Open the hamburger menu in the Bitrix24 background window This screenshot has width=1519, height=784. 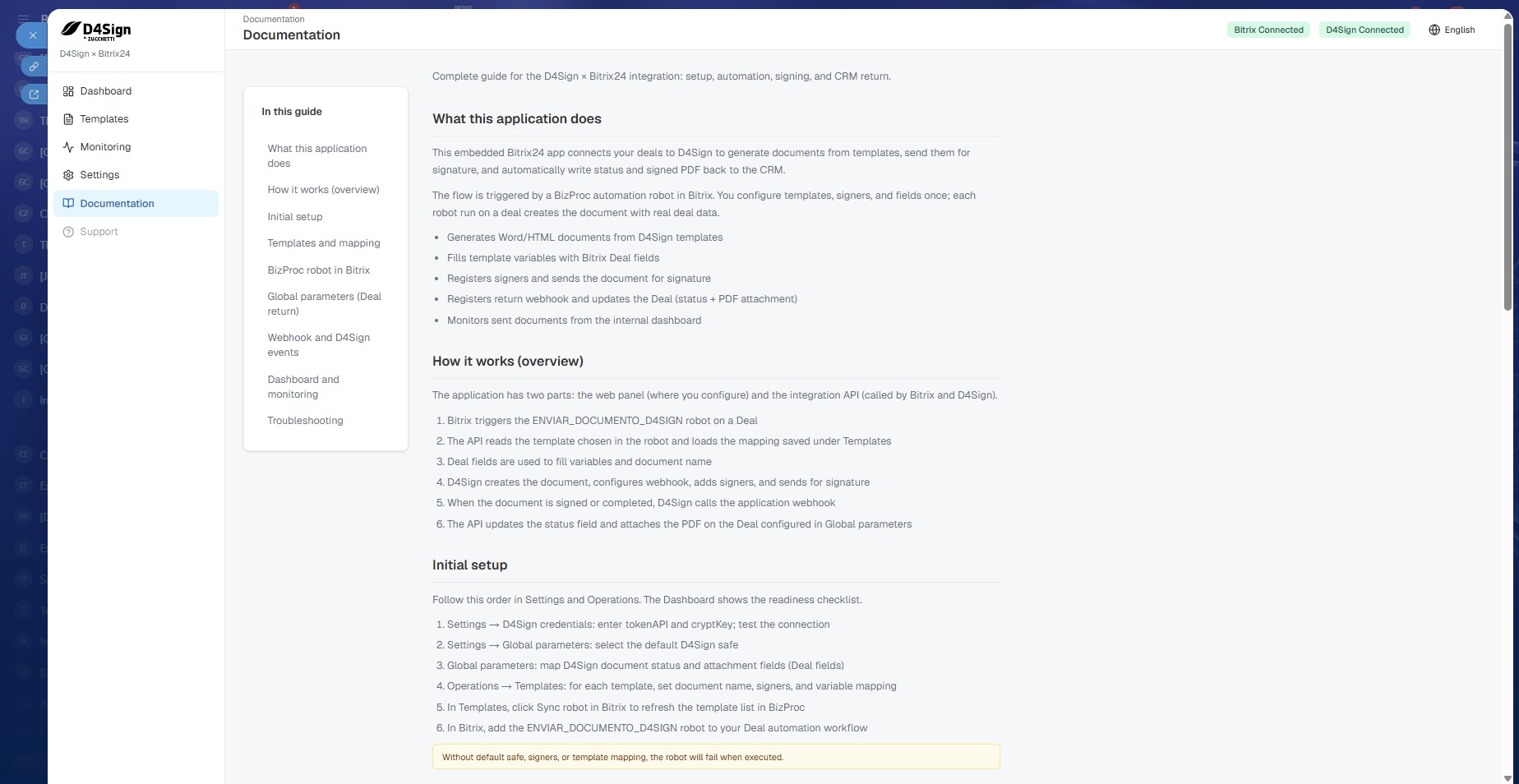coord(23,17)
